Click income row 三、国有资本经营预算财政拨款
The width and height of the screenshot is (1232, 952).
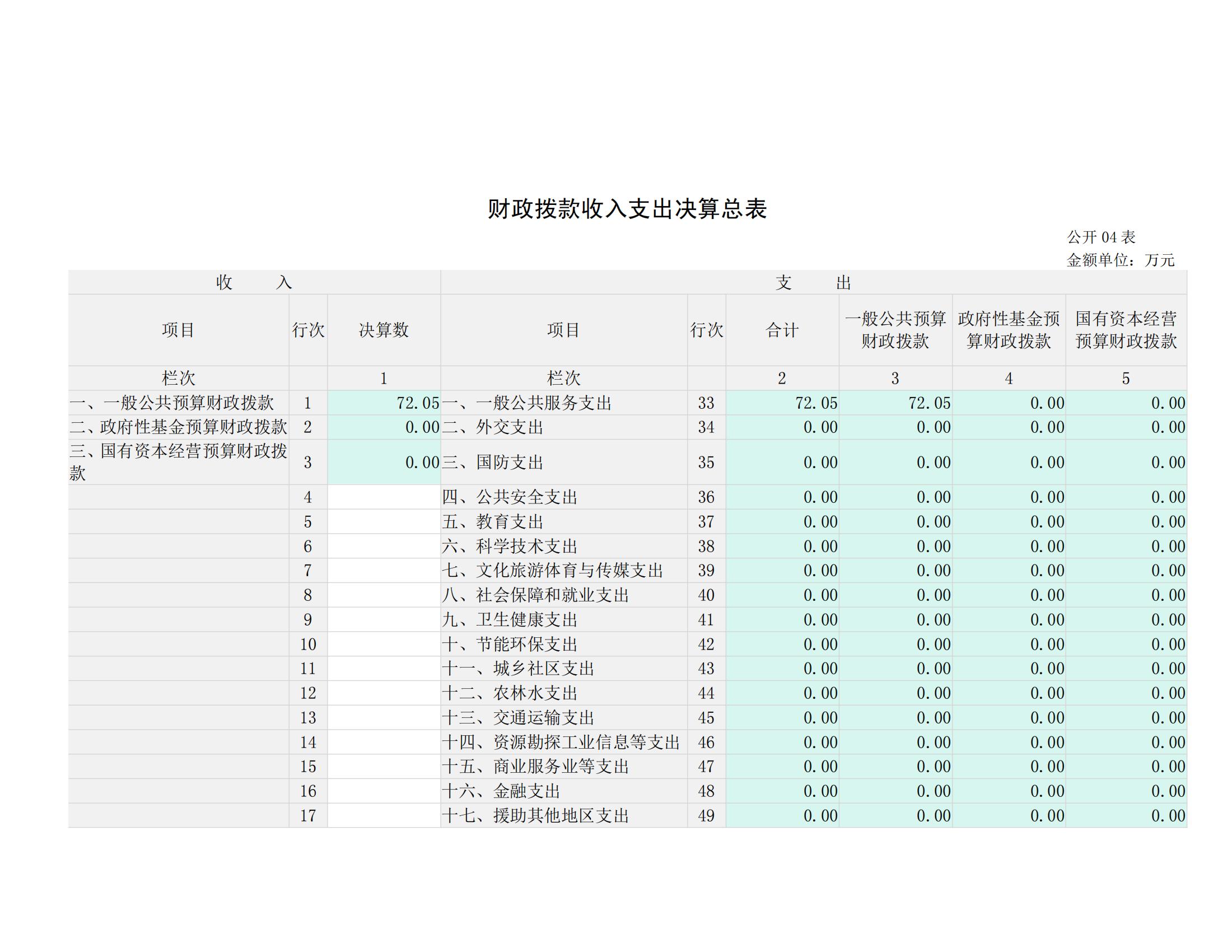tap(178, 463)
